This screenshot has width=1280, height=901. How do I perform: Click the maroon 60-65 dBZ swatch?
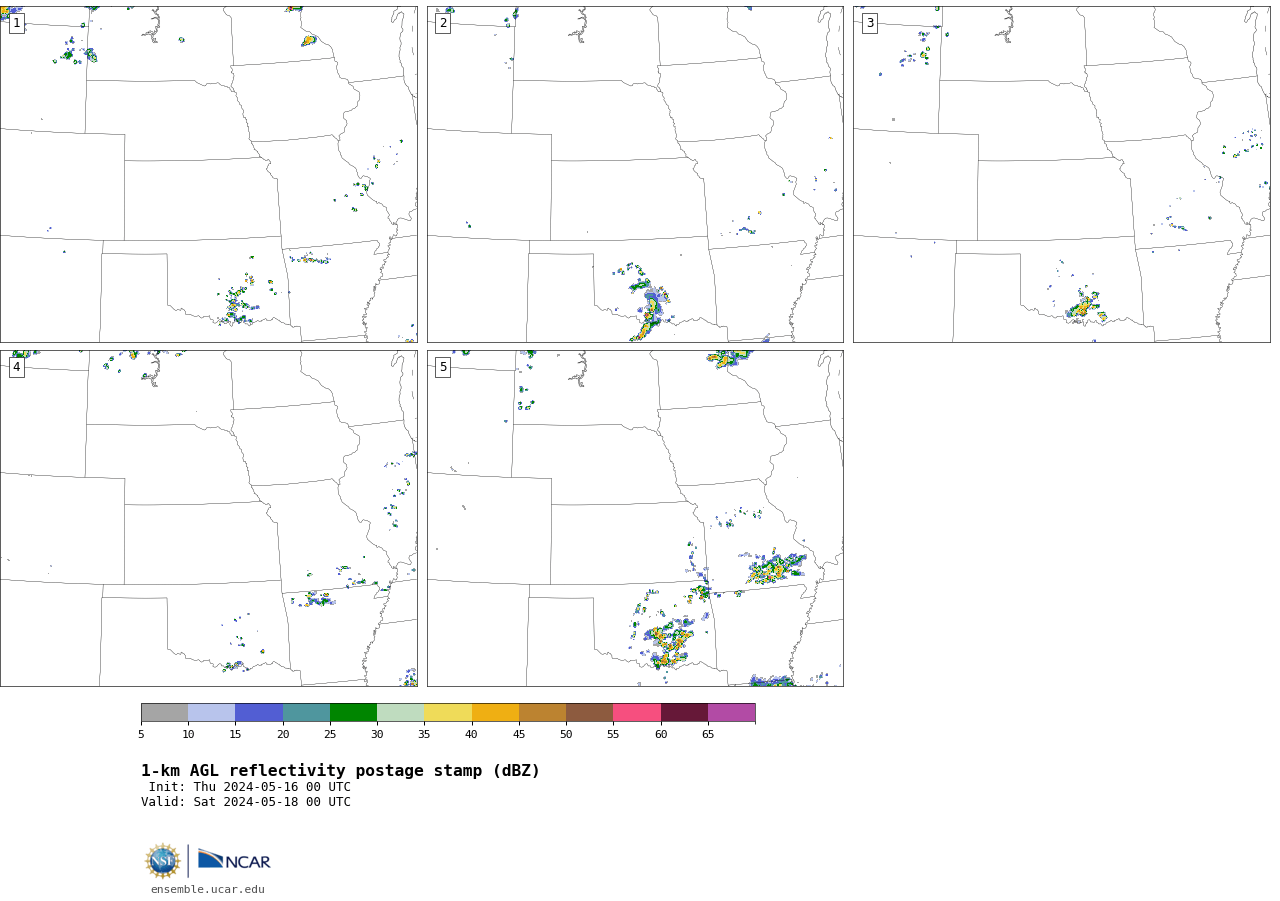(684, 713)
